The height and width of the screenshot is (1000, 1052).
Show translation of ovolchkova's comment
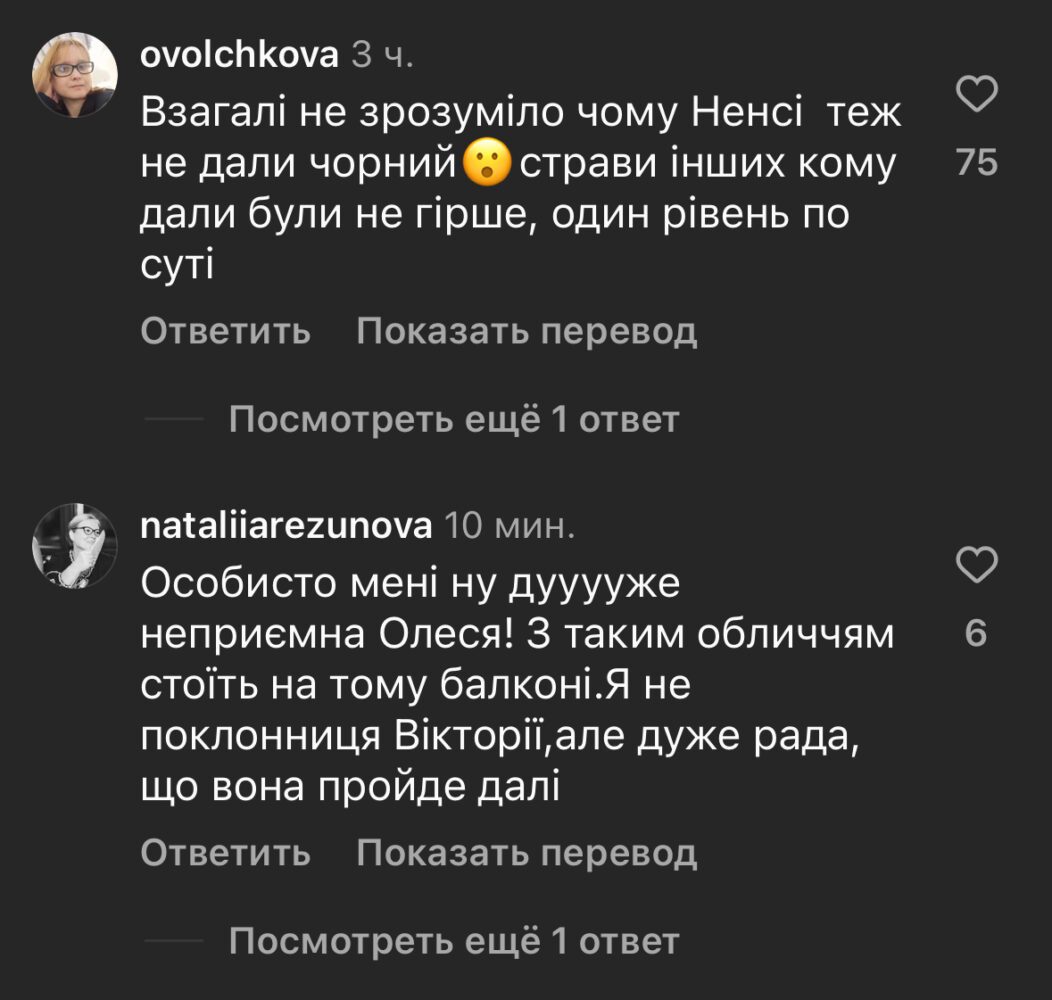point(526,332)
